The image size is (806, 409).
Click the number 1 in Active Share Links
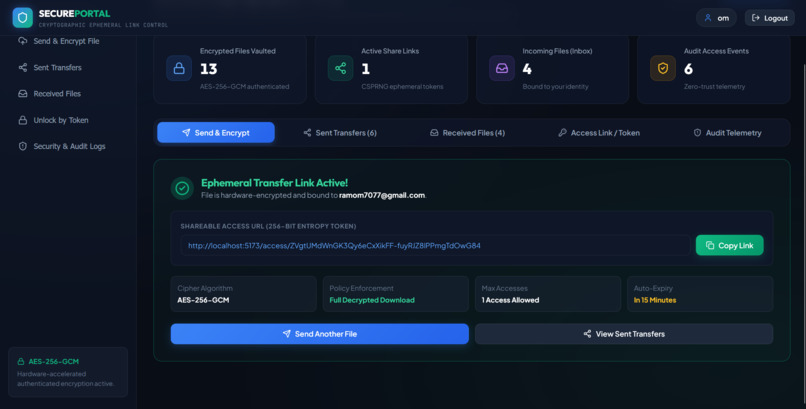365,69
